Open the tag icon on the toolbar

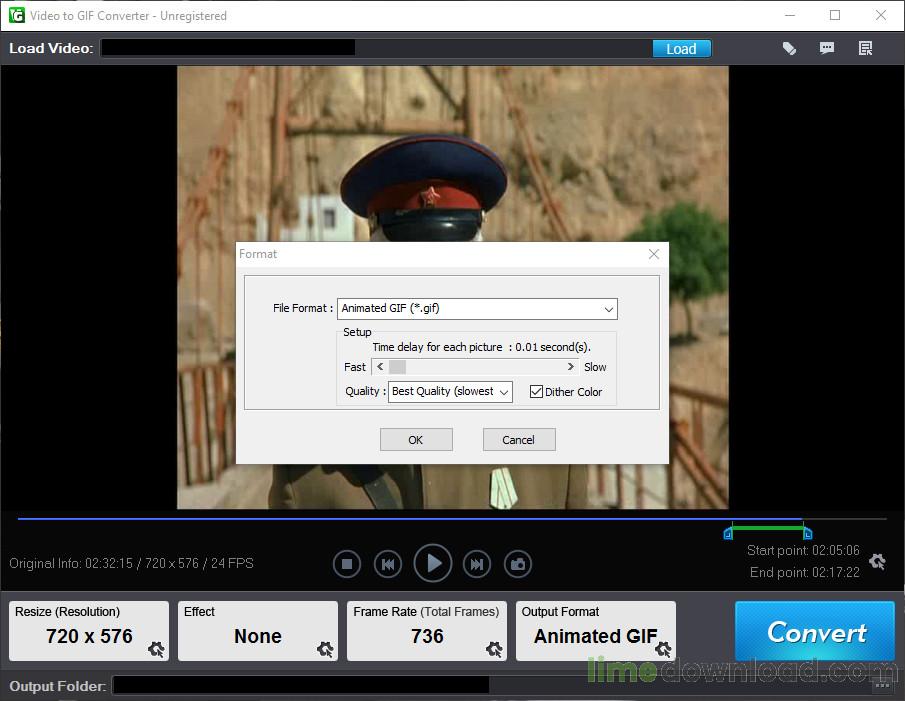coord(789,47)
